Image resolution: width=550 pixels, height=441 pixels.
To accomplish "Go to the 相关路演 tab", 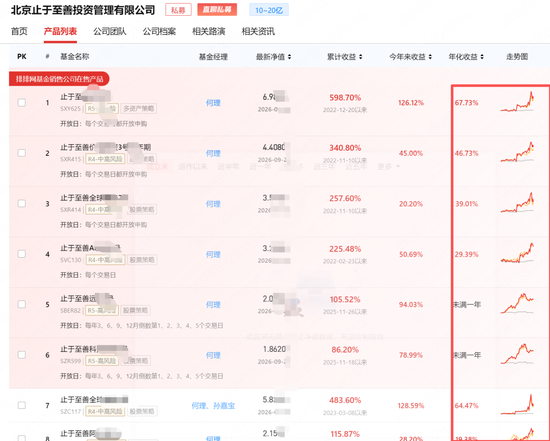I will (209, 32).
